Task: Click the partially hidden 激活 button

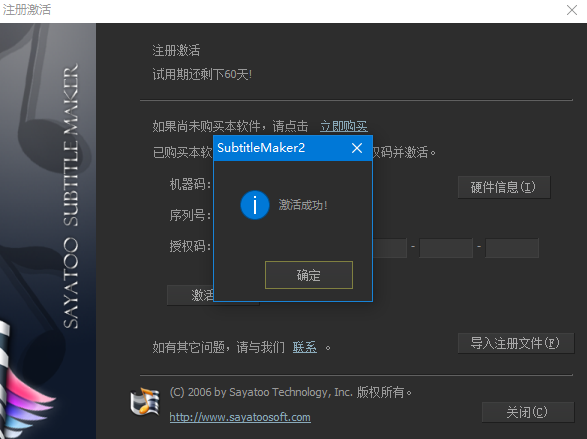Action: (190, 295)
